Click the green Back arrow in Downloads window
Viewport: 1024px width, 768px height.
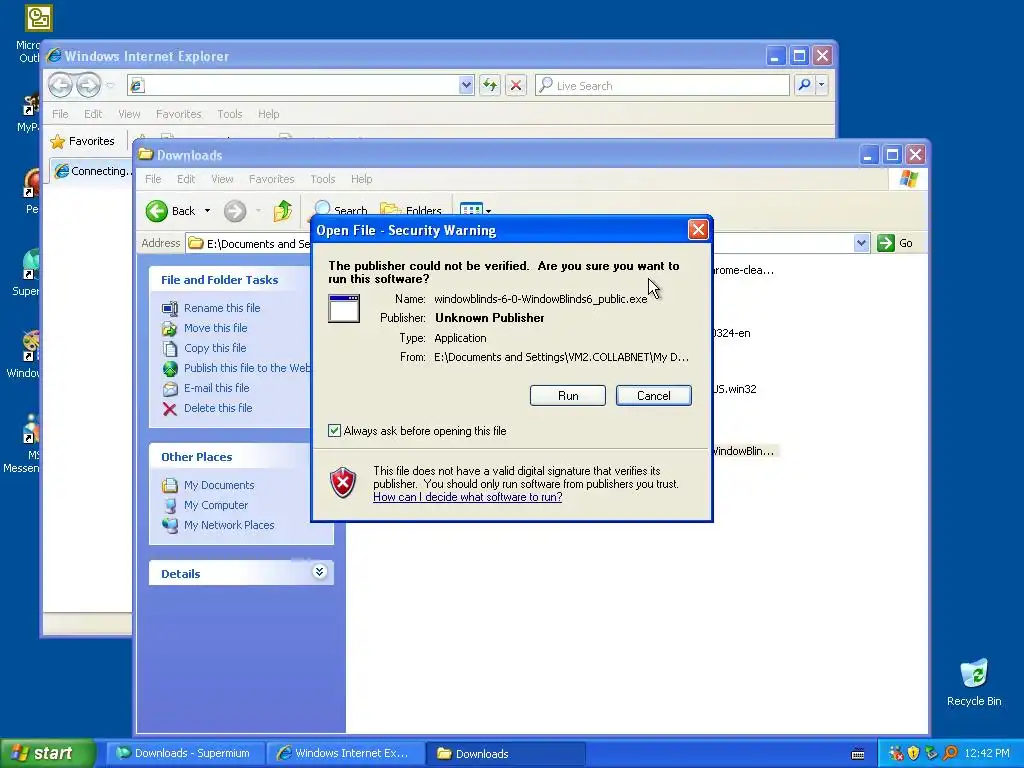point(157,211)
